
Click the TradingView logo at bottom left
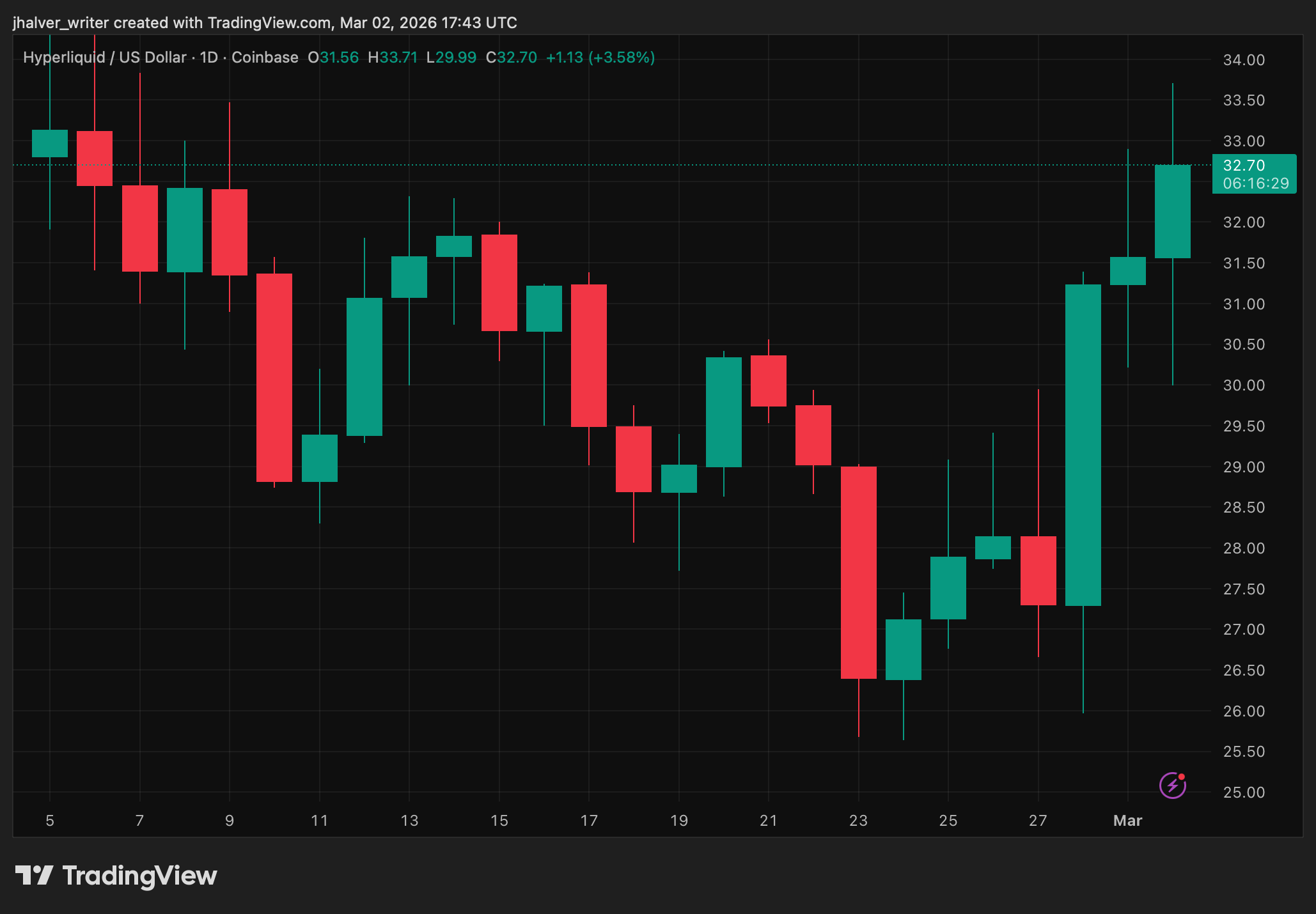[116, 876]
